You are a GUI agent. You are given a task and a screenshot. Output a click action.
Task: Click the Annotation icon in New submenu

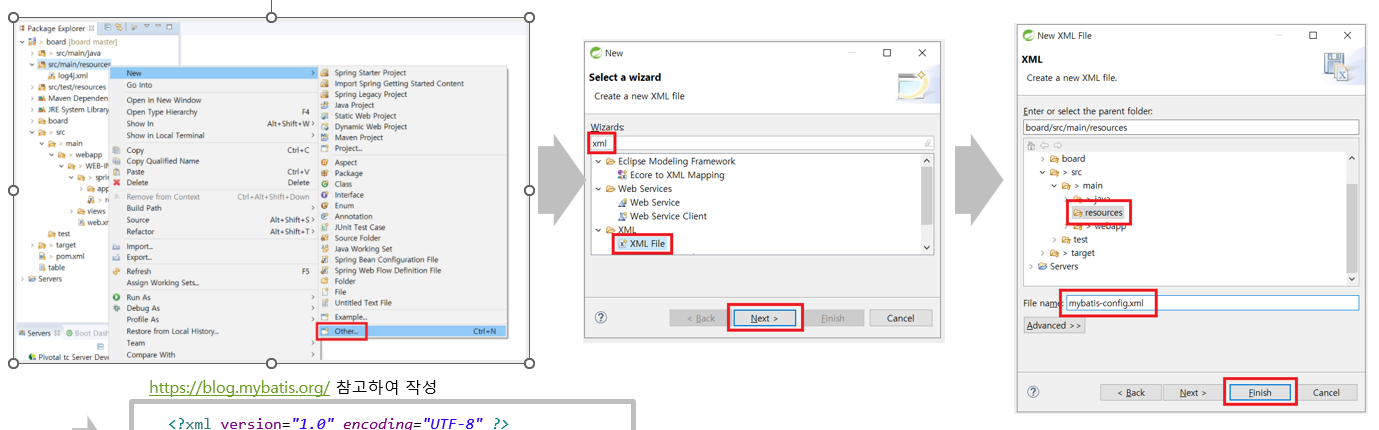pyautogui.click(x=325, y=217)
